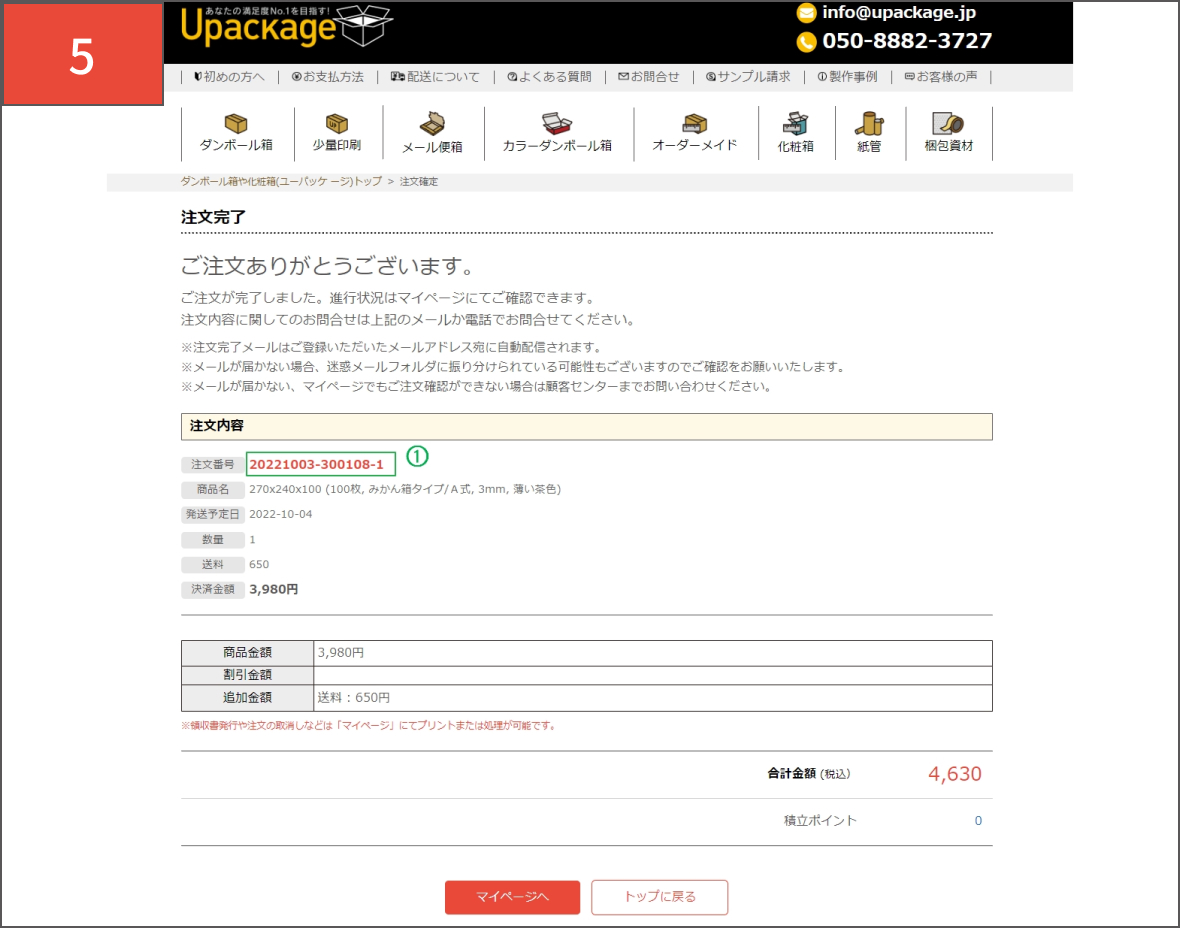Click phone number 050-8882-3727
Image resolution: width=1180 pixels, height=928 pixels.
coord(907,41)
